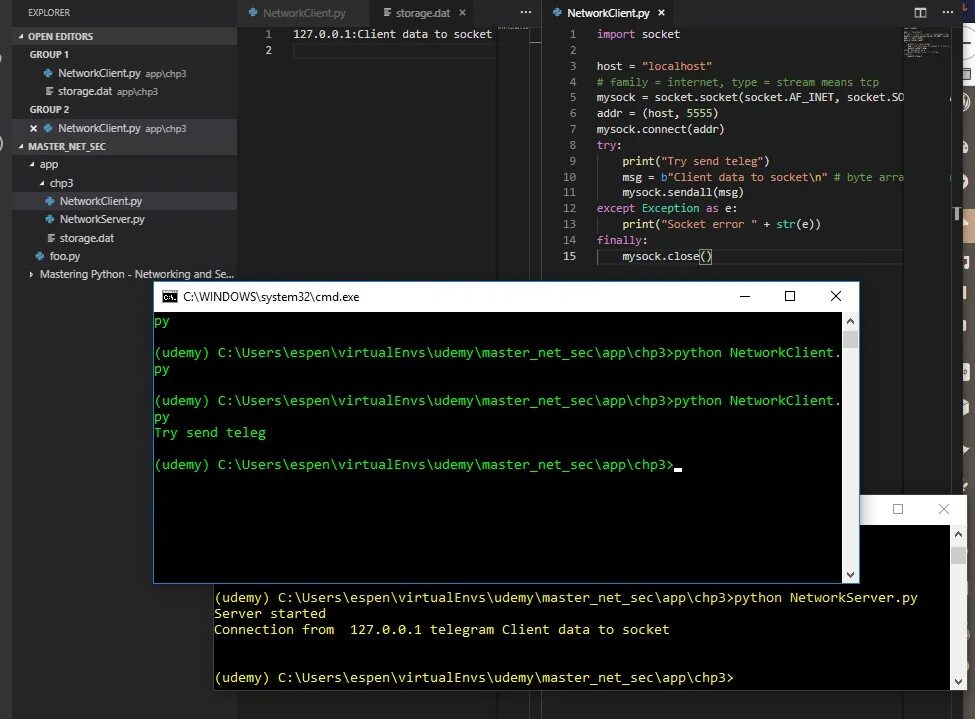The height and width of the screenshot is (719, 975).
Task: Click the 'except Exception as e:' line
Action: (x=667, y=208)
